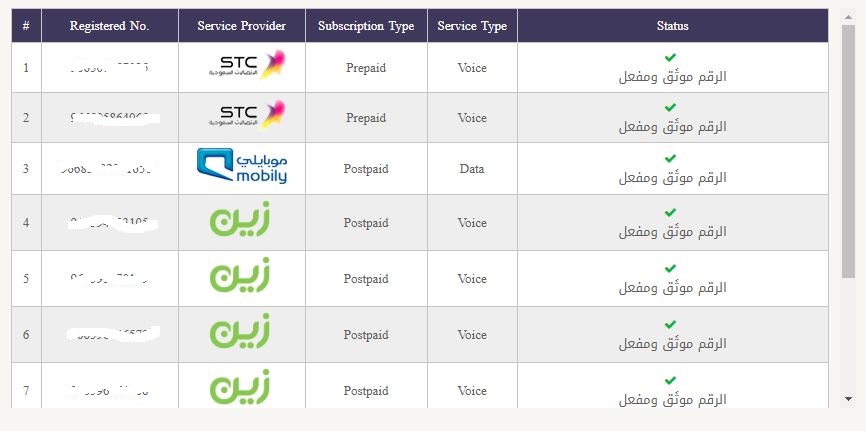Click the Service Type column header

coord(472,26)
